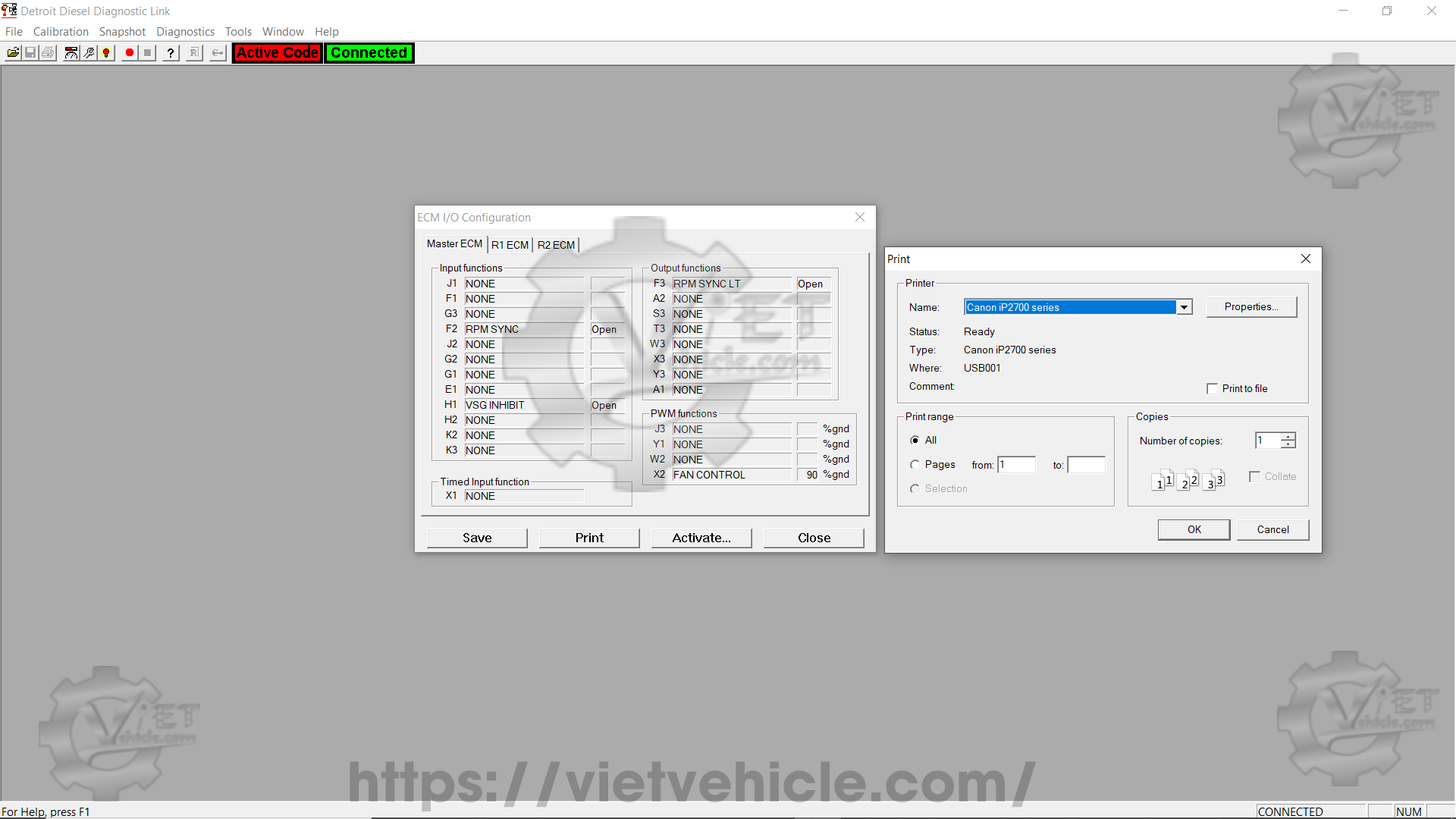Click the Properties... button
The image size is (1456, 819).
click(1251, 307)
